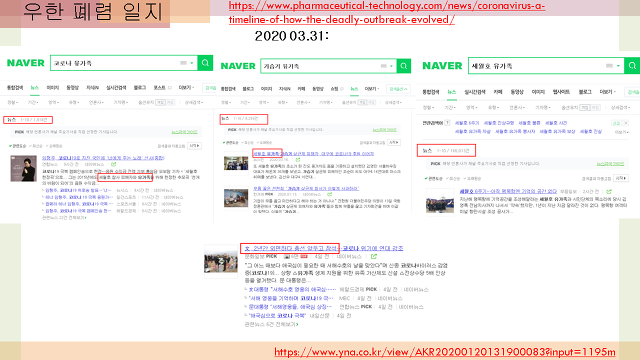Open the singer portrait thumbnail in 코로나 results
640x360 pixels.
click(23, 168)
